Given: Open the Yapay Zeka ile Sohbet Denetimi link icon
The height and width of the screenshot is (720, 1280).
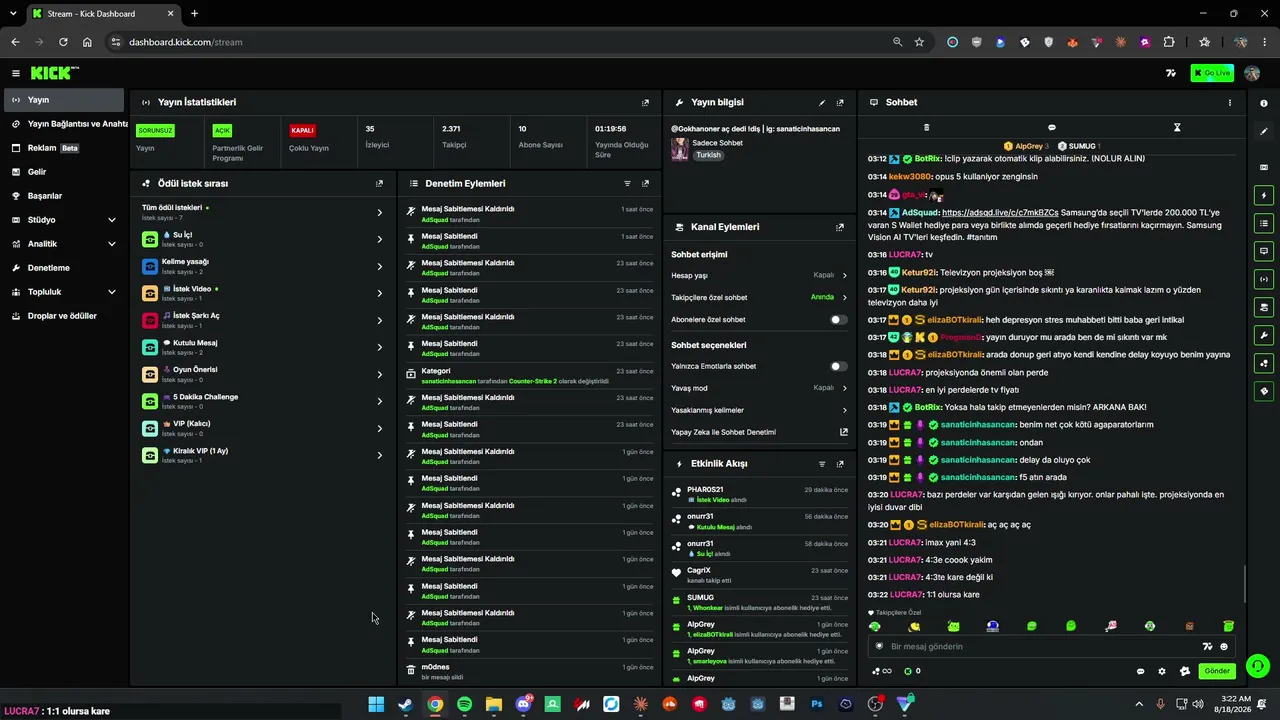Looking at the screenshot, I should click(844, 432).
